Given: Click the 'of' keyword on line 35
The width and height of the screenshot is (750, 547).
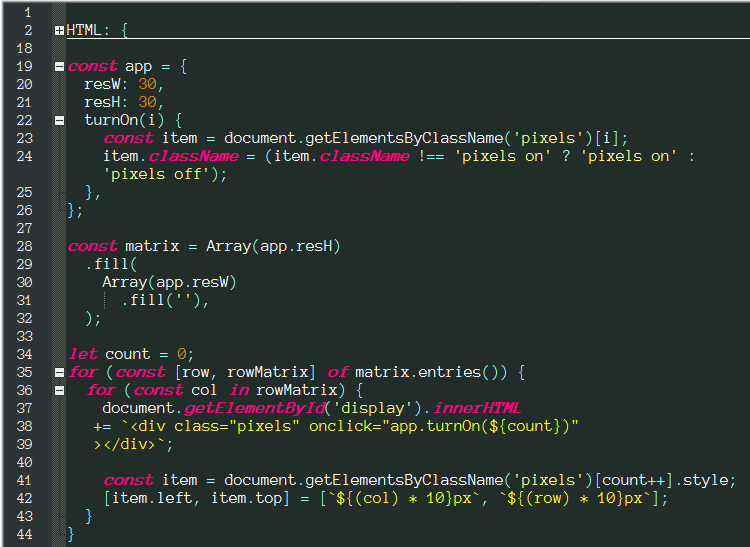Looking at the screenshot, I should pos(338,372).
